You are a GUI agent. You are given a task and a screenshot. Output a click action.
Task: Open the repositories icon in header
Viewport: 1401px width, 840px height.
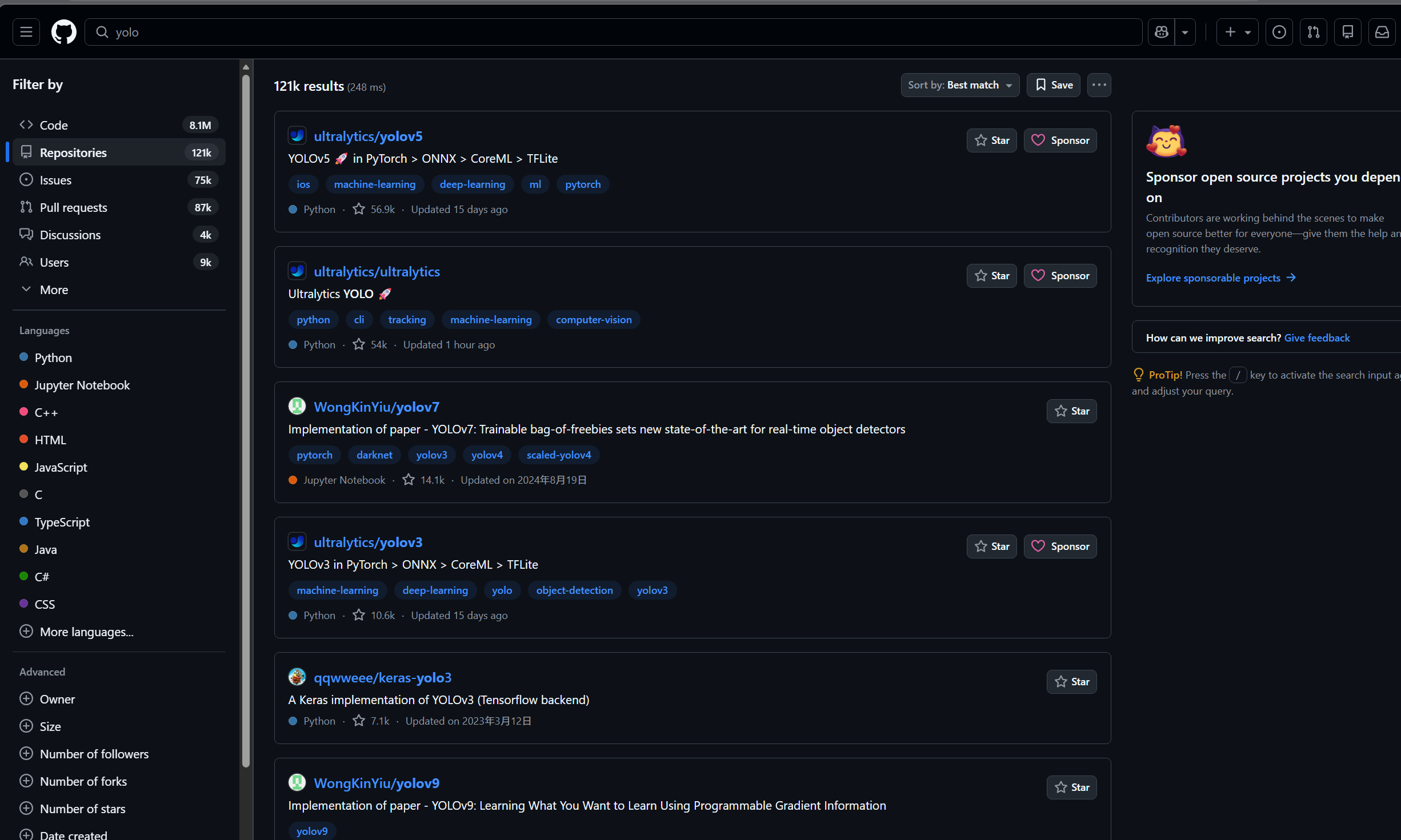tap(1347, 32)
